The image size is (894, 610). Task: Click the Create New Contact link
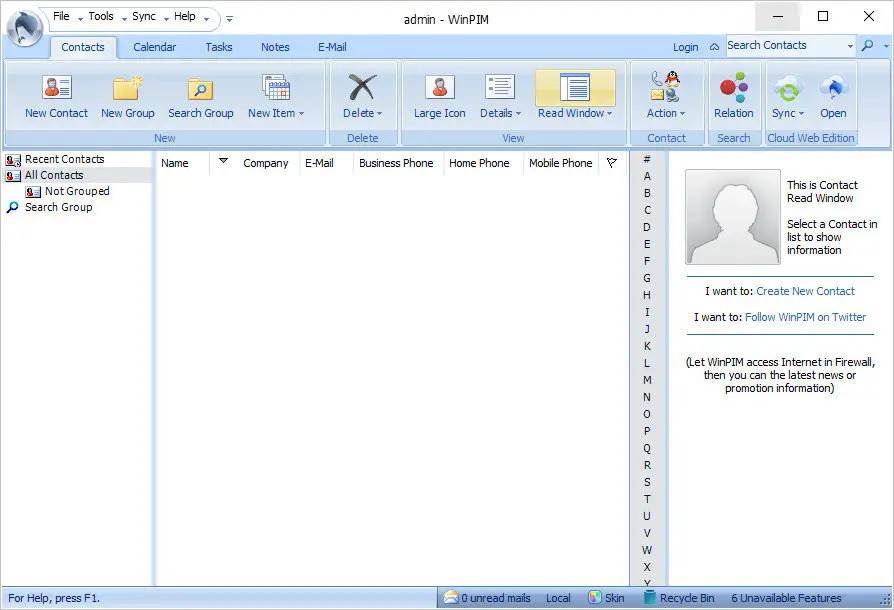point(805,291)
